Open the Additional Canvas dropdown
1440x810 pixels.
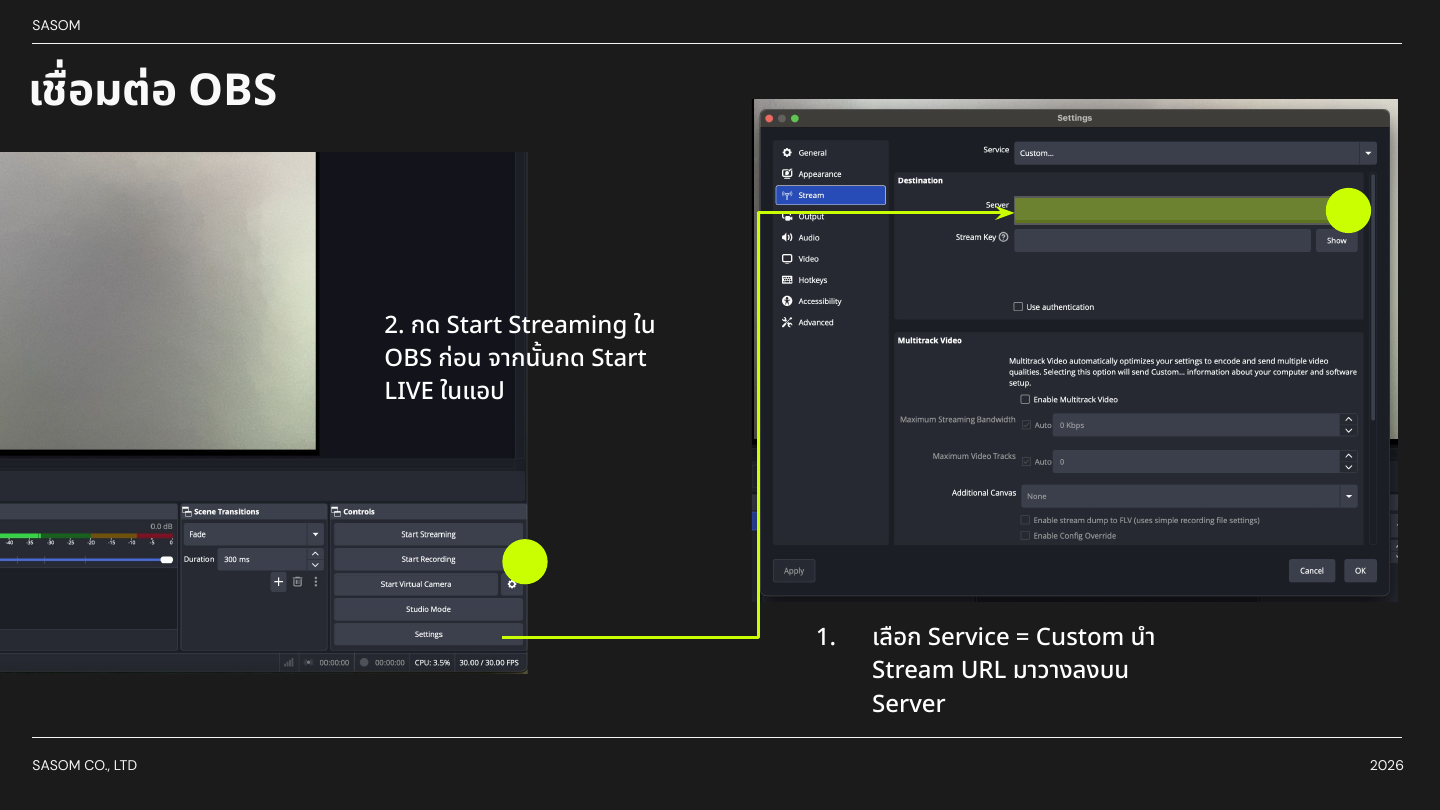pyautogui.click(x=1189, y=496)
